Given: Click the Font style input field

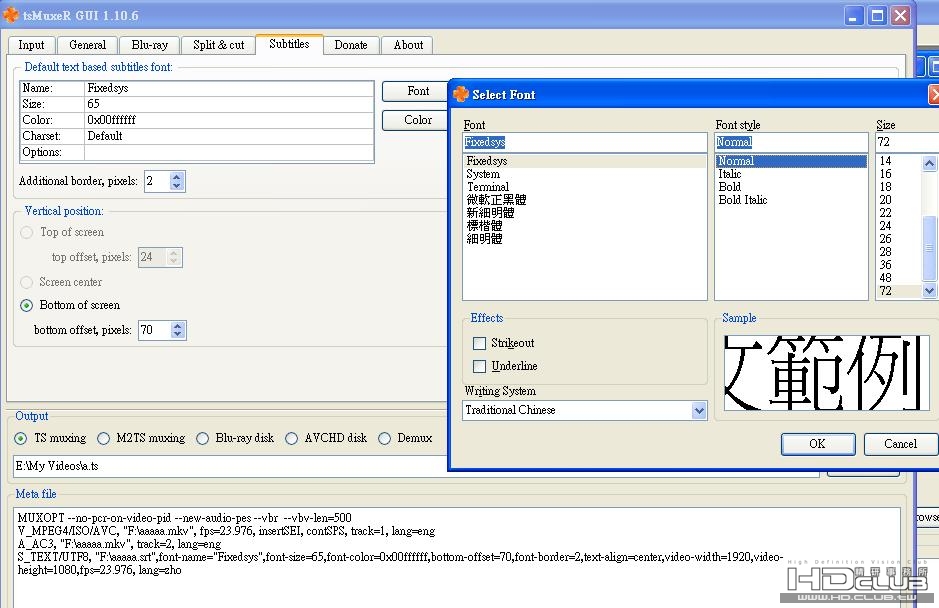Looking at the screenshot, I should coord(791,143).
